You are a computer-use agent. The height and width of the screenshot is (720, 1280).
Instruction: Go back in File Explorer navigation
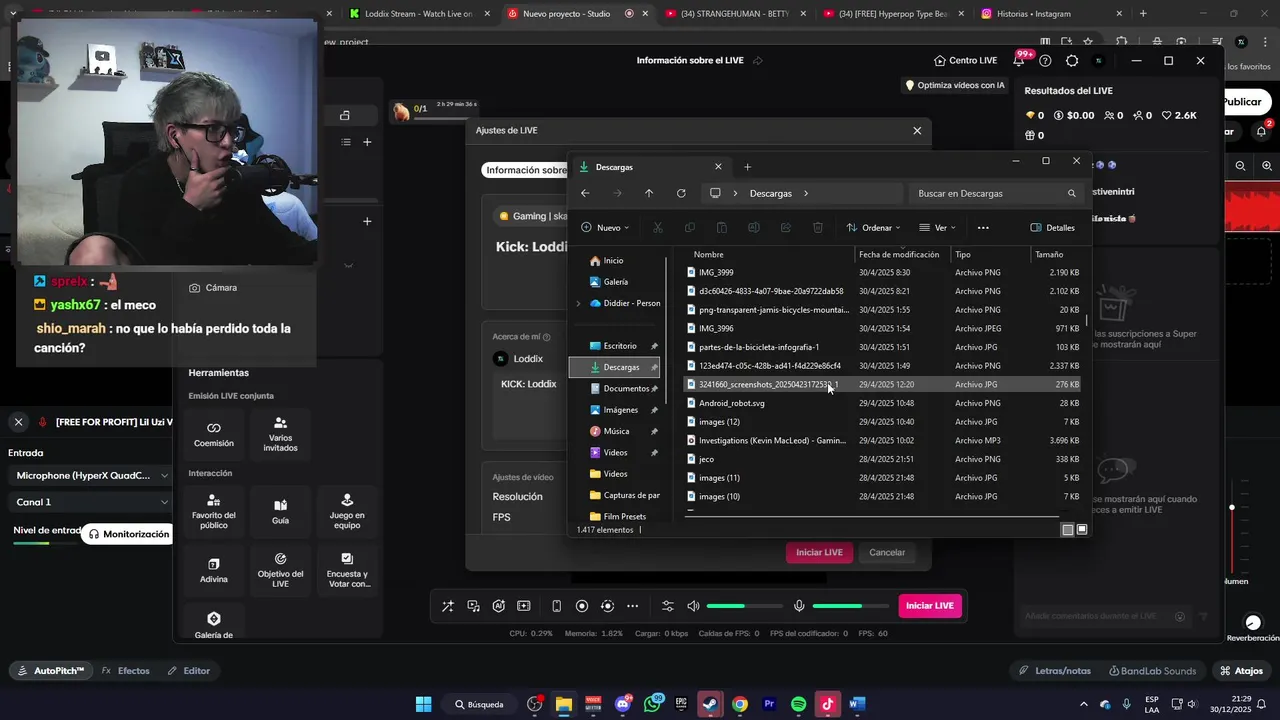point(585,193)
